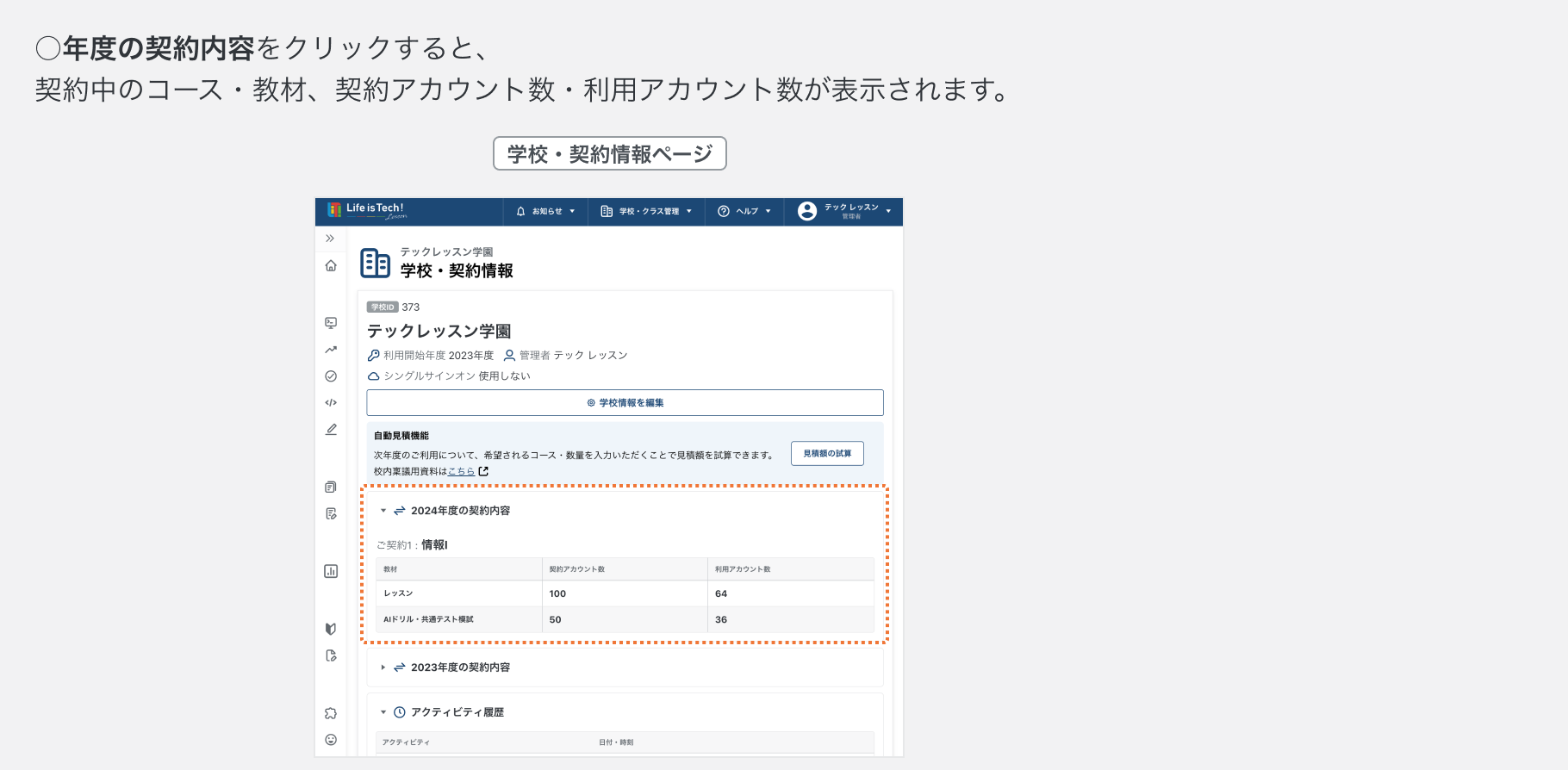
Task: Open the code brackets sidebar icon
Action: tap(331, 402)
